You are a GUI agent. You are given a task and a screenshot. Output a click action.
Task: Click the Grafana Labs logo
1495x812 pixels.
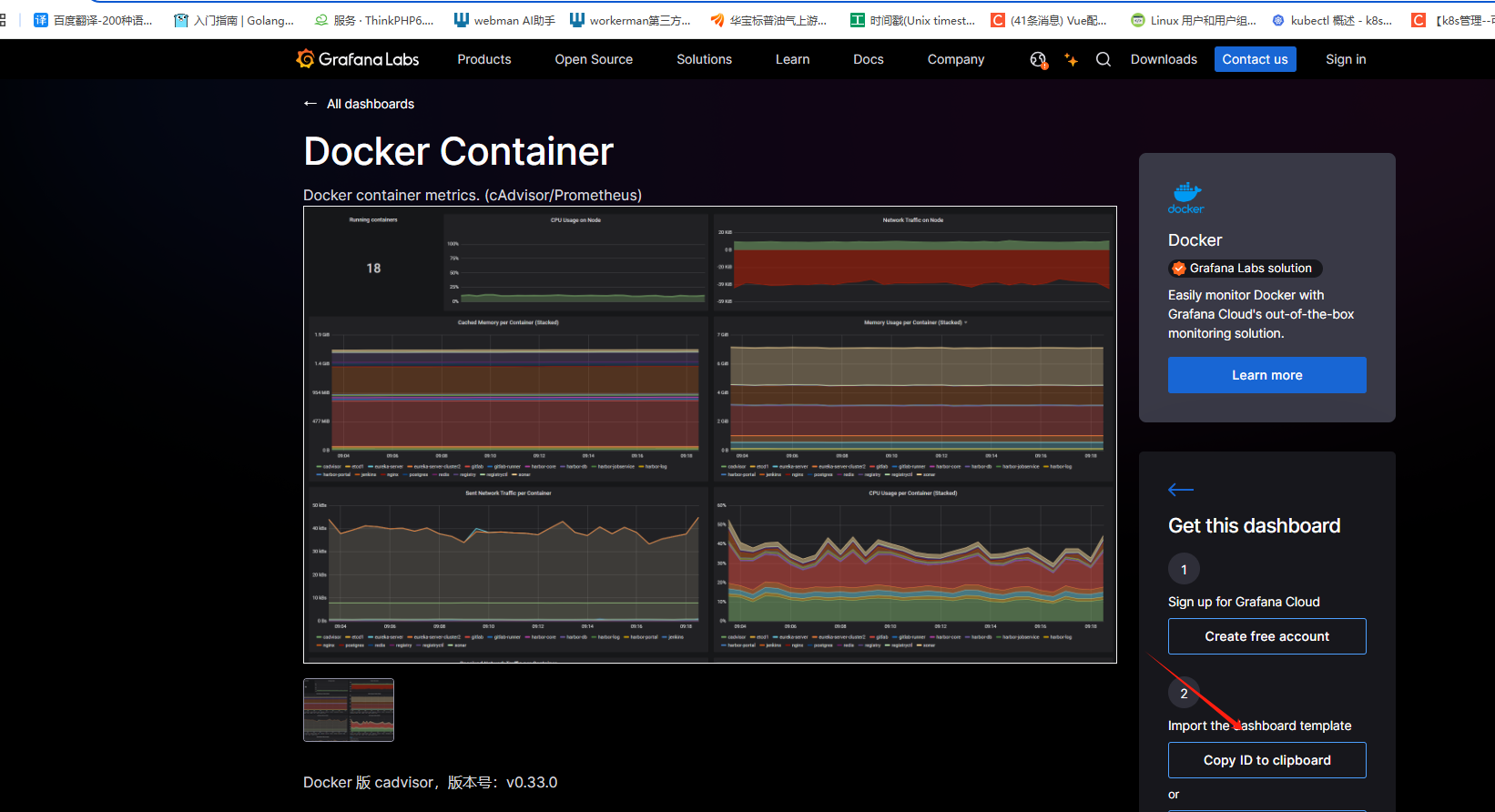358,59
